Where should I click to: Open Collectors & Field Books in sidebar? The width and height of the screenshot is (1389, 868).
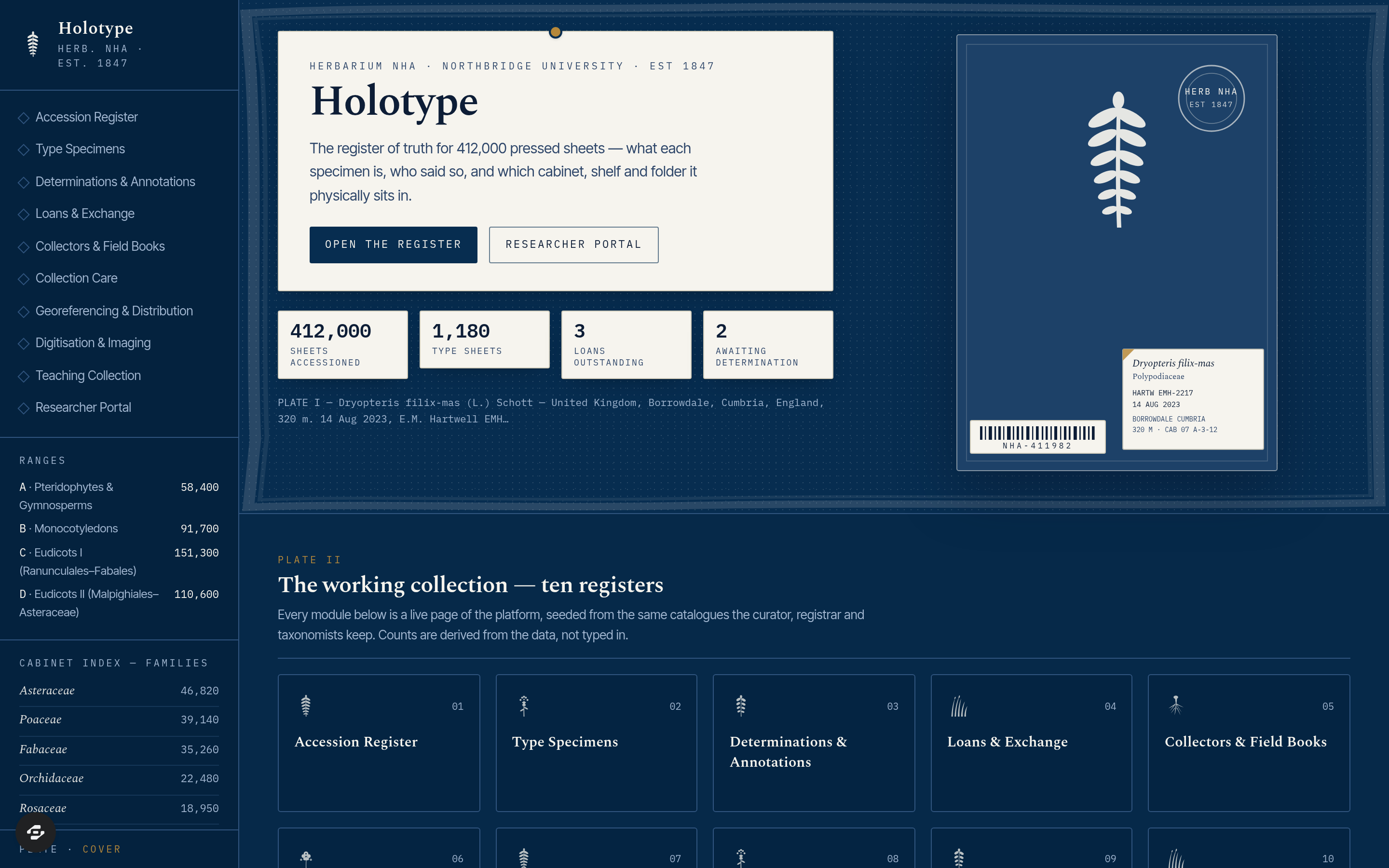(100, 246)
